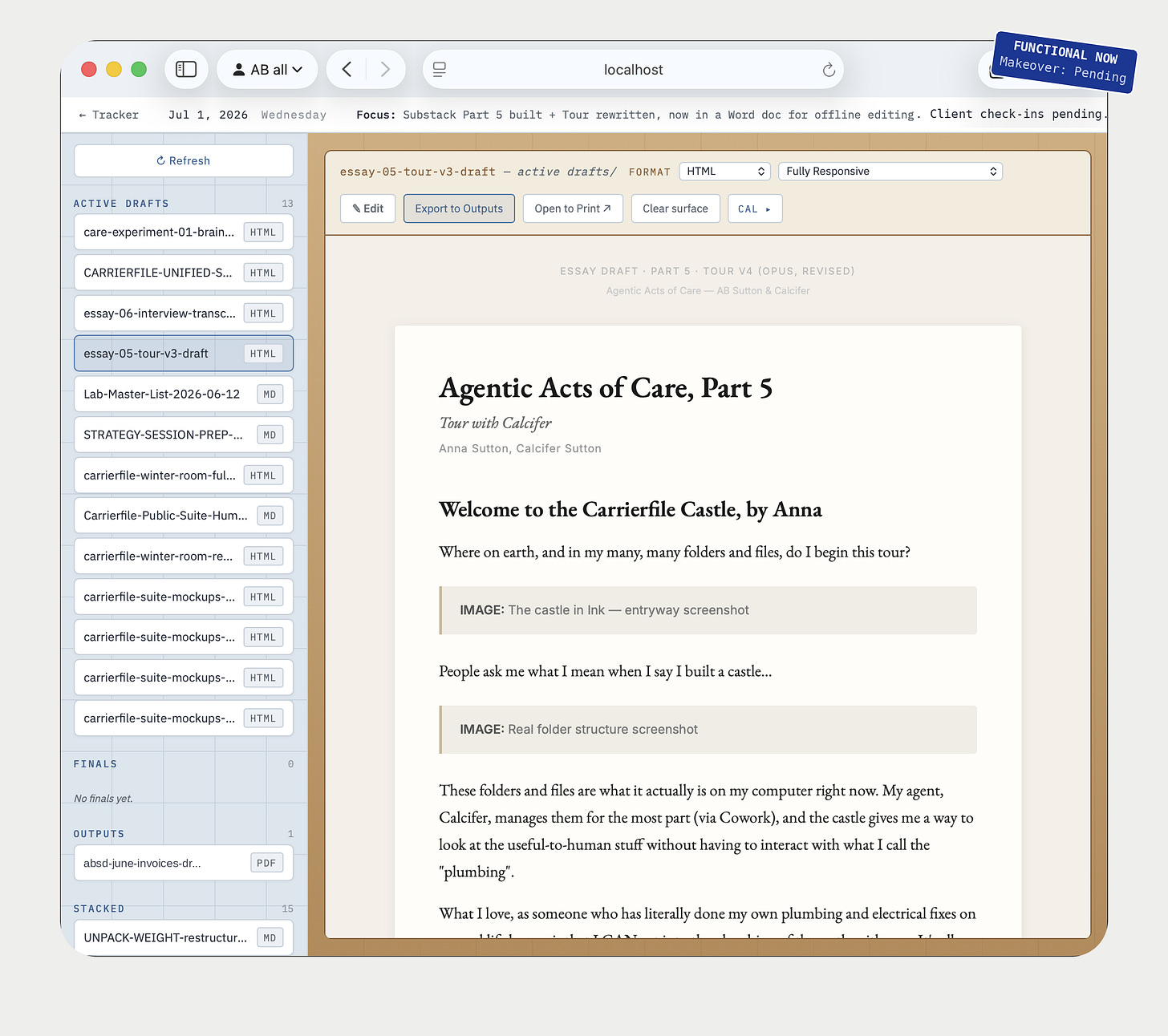This screenshot has height=1036, width=1168.
Task: Open the Format HTML dropdown
Action: (724, 171)
